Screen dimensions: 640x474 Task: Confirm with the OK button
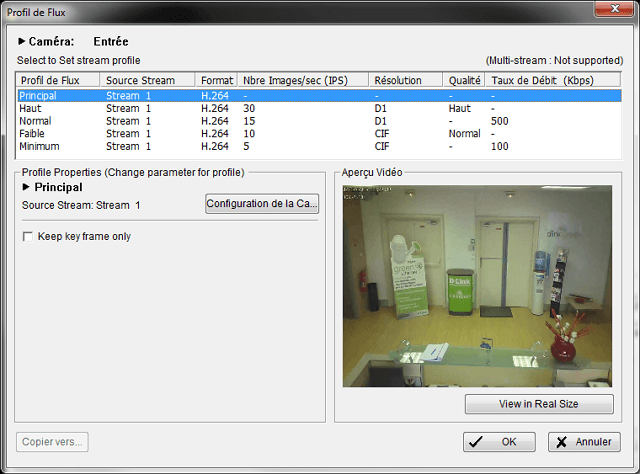pyautogui.click(x=499, y=442)
